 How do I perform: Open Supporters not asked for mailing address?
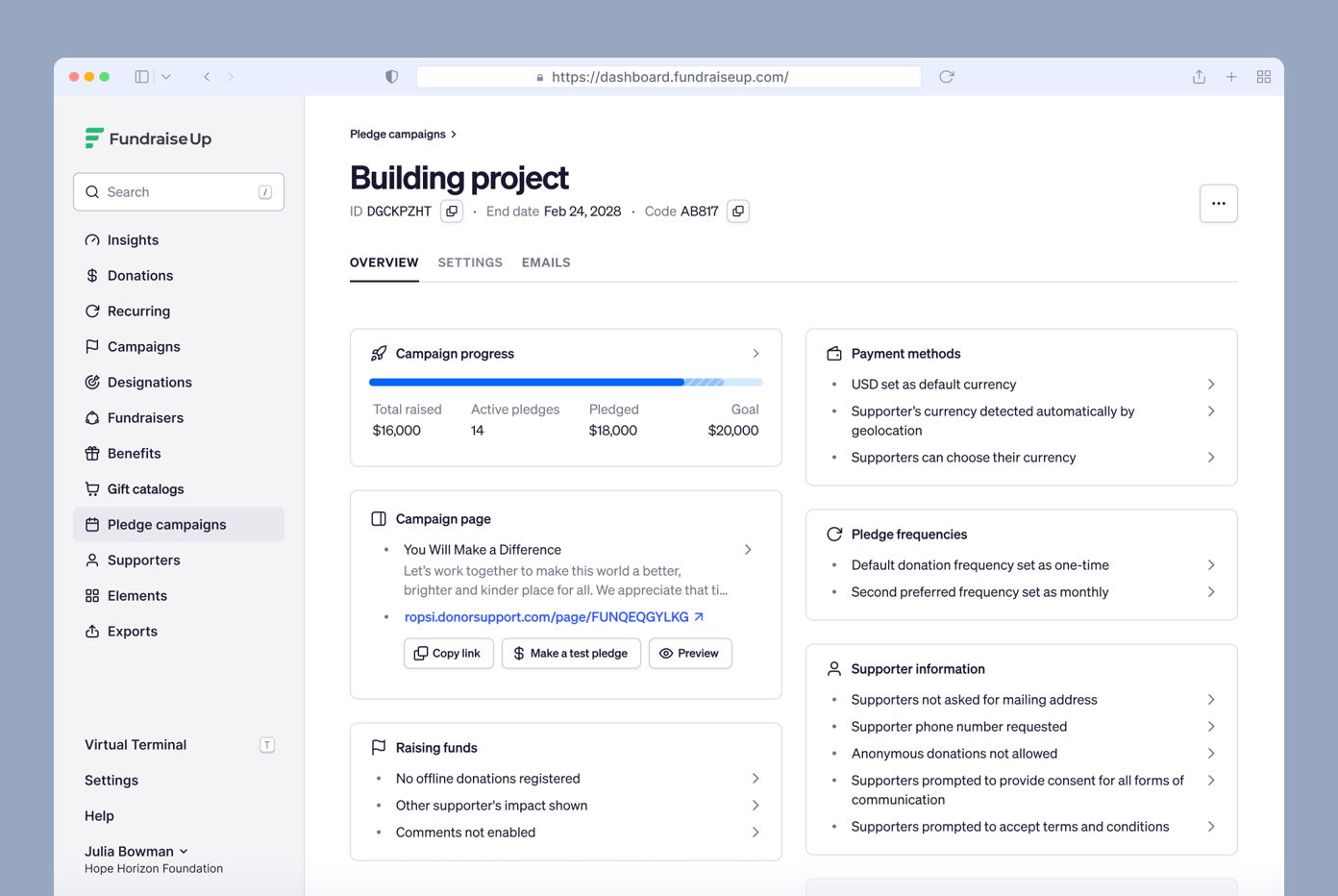tap(1022, 700)
